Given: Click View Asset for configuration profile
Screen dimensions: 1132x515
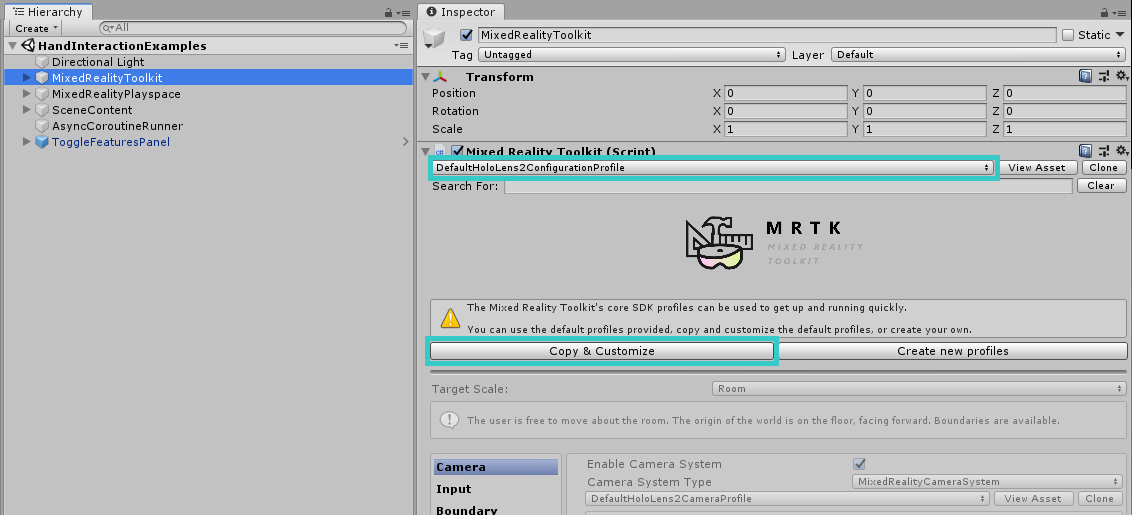Looking at the screenshot, I should (x=1037, y=168).
